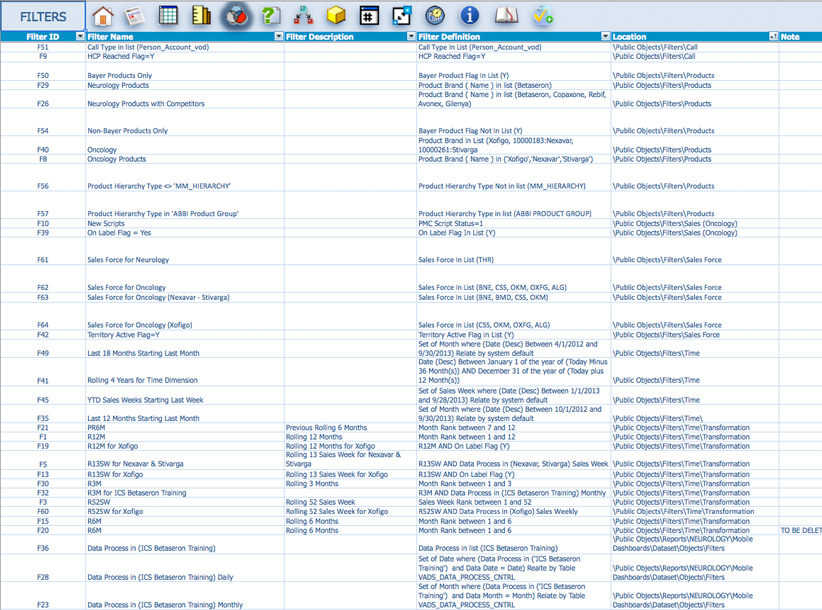Go to the Home sheet via house icon
Viewport: 822px width, 610px height.
pyautogui.click(x=103, y=16)
